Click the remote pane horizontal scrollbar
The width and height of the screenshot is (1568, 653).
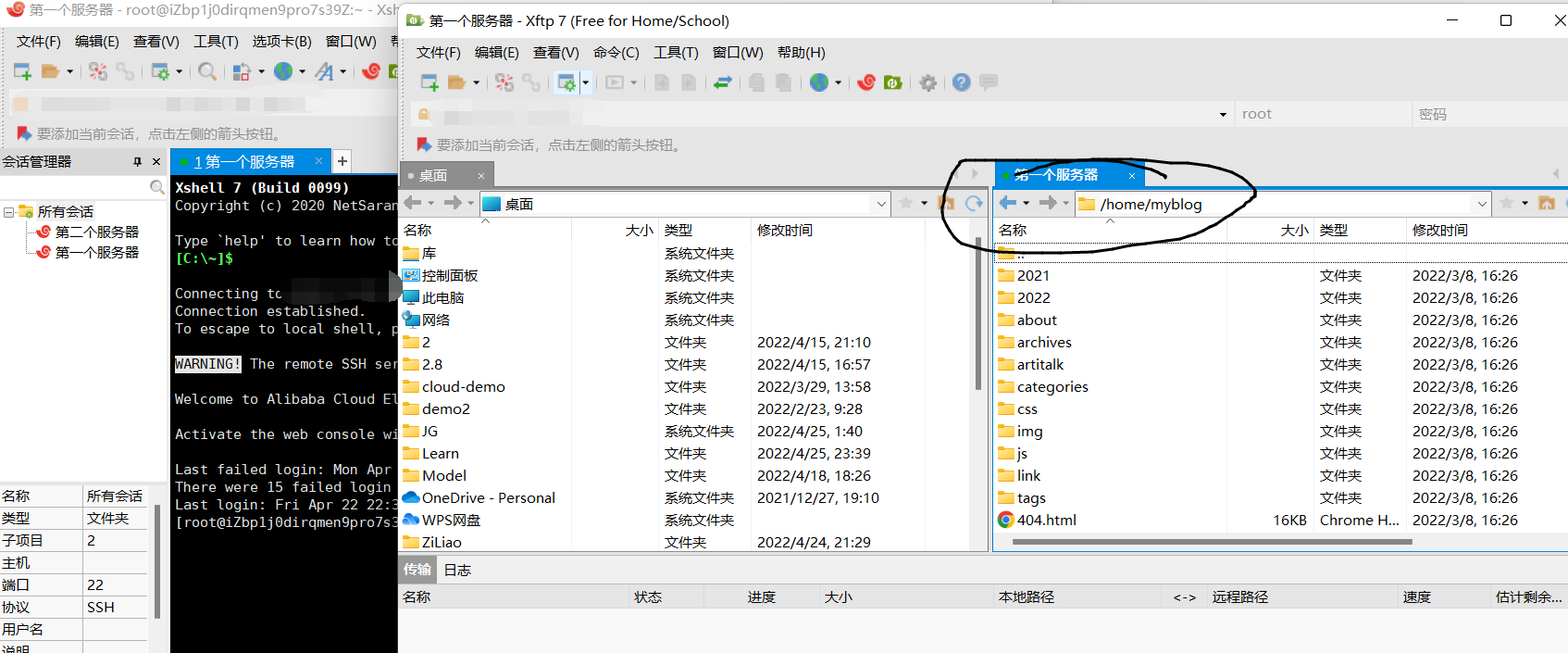point(1213,542)
